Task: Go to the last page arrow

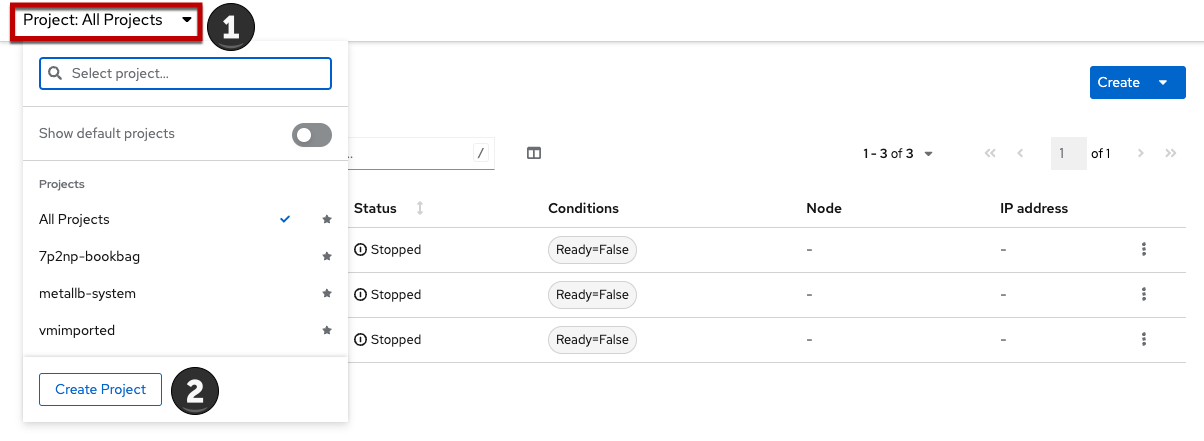Action: coord(1170,154)
